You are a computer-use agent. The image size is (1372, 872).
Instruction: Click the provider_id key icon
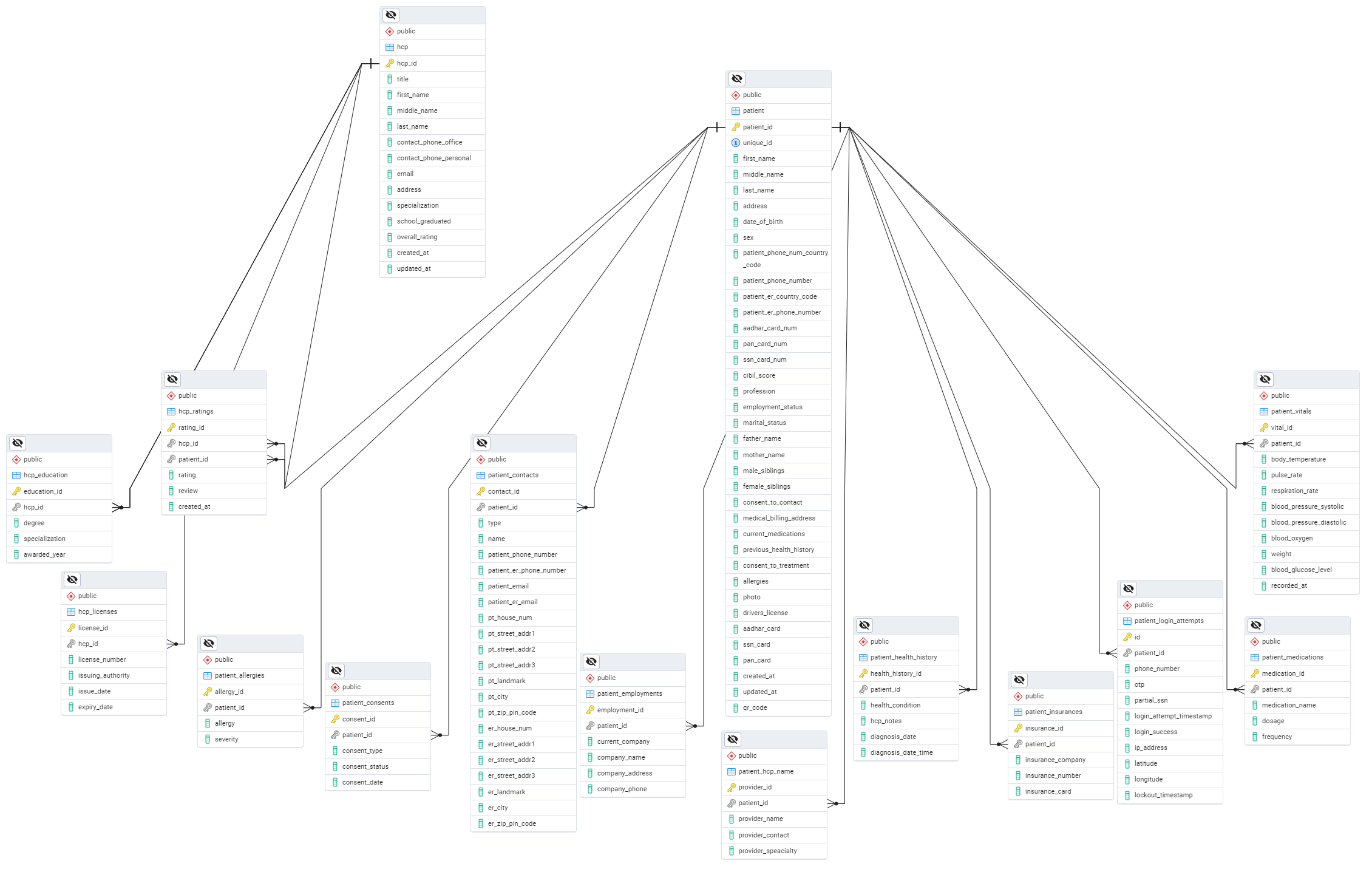pos(732,787)
